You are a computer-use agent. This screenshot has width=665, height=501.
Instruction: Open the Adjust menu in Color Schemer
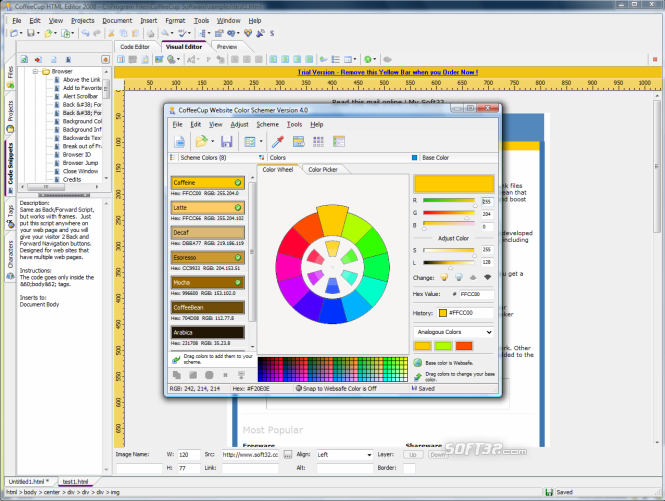pyautogui.click(x=239, y=124)
